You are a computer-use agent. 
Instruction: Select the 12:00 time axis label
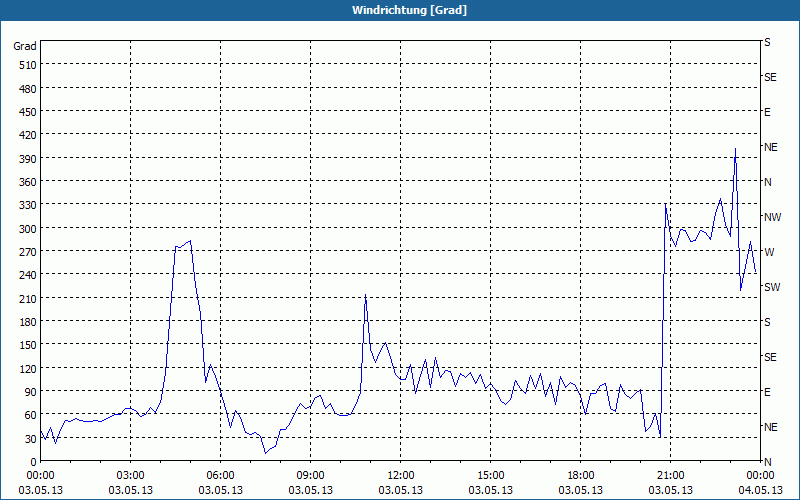[401, 476]
